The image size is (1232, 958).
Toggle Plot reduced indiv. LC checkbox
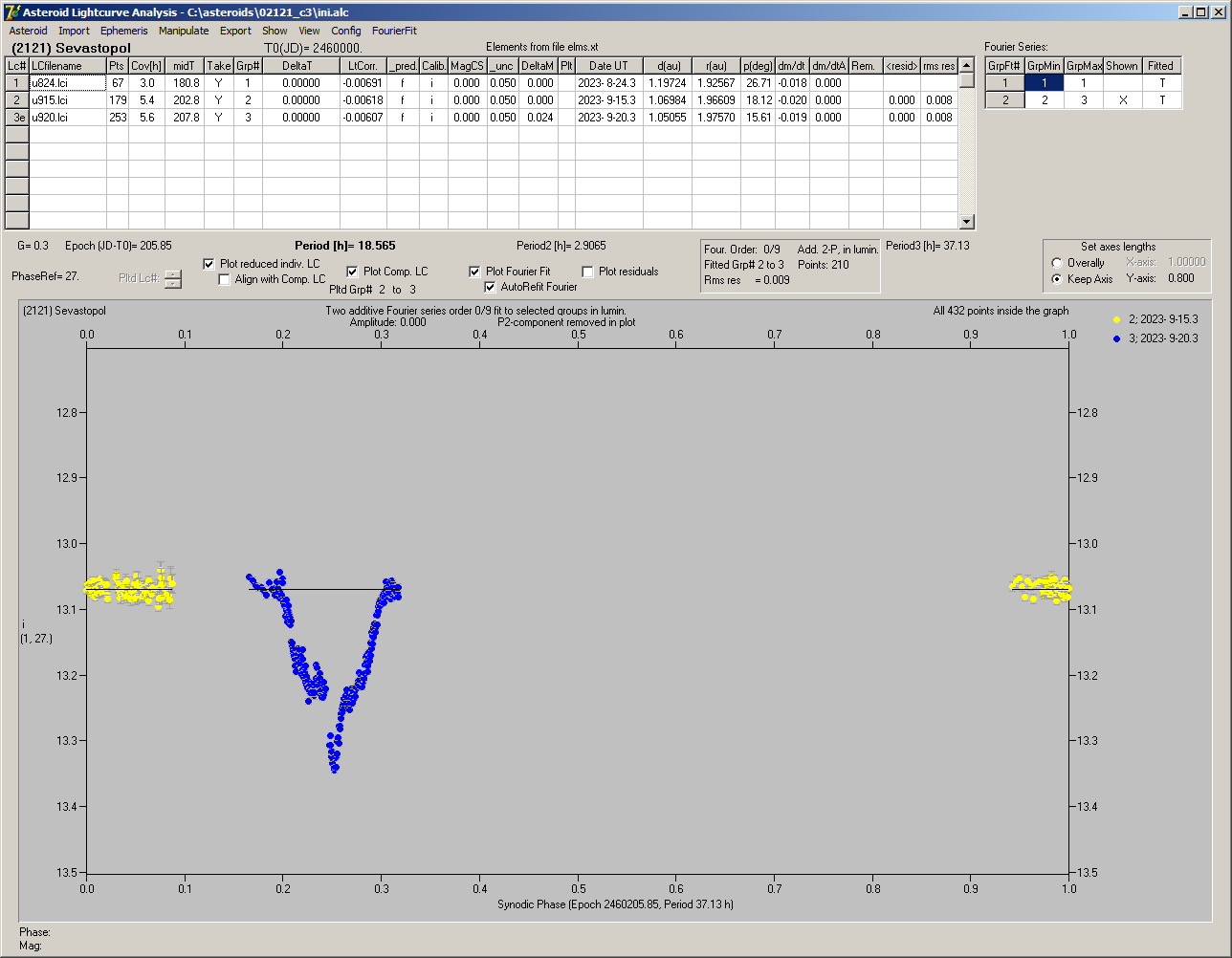pos(209,264)
